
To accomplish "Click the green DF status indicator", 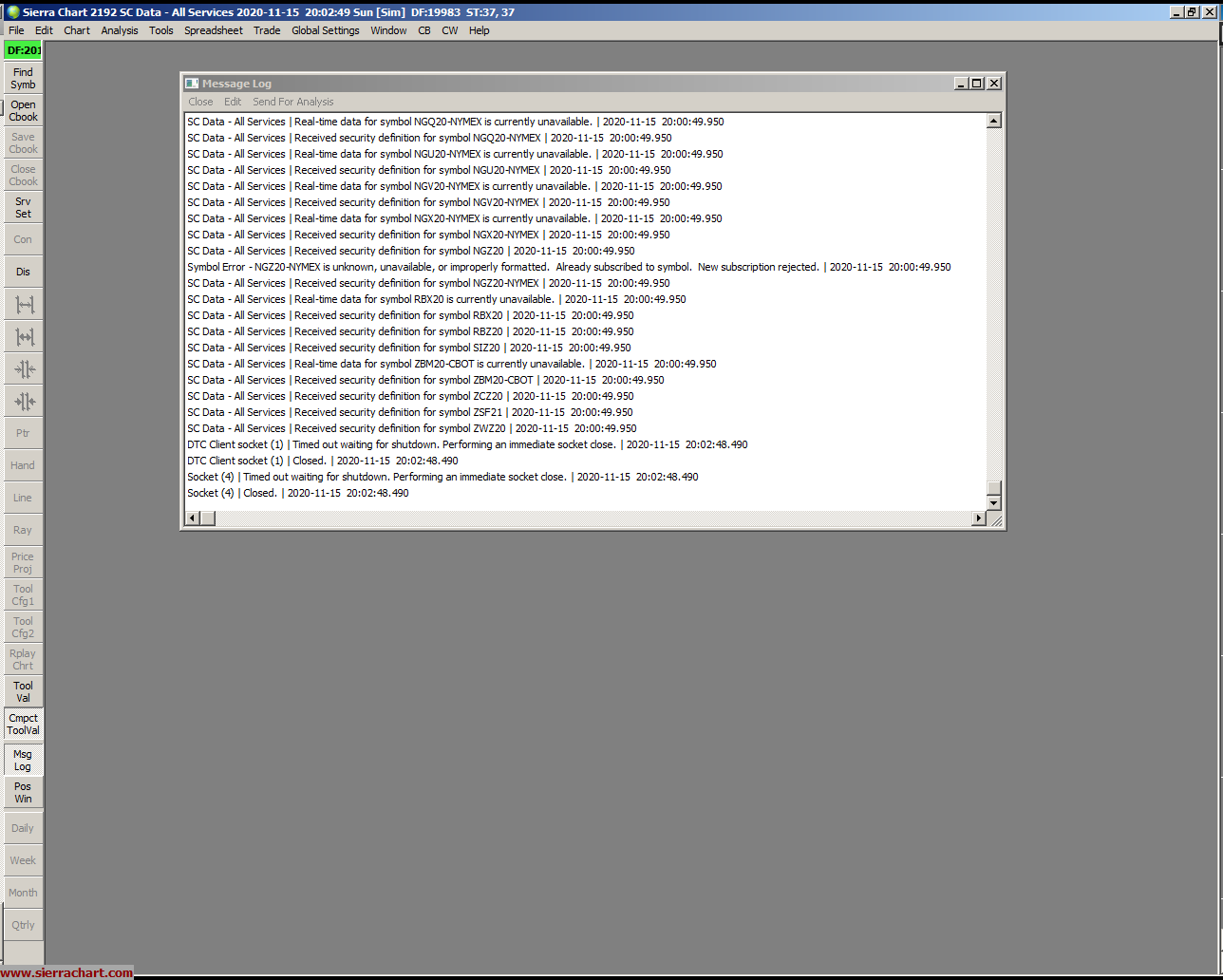I will (x=23, y=50).
